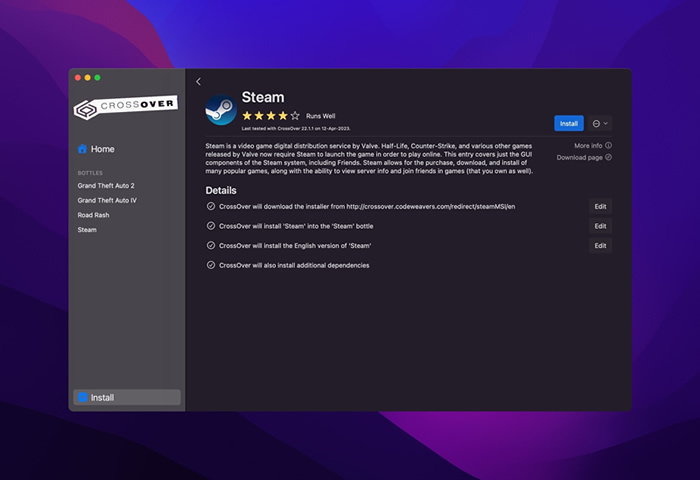Screen dimensions: 700x480
Task: Go back using the left chevron arrow
Action: (198, 81)
